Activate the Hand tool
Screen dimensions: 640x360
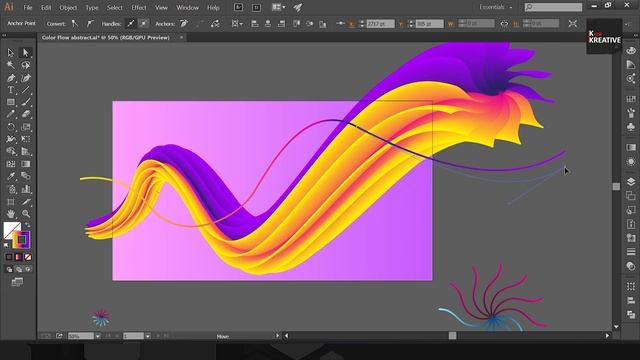click(x=11, y=214)
